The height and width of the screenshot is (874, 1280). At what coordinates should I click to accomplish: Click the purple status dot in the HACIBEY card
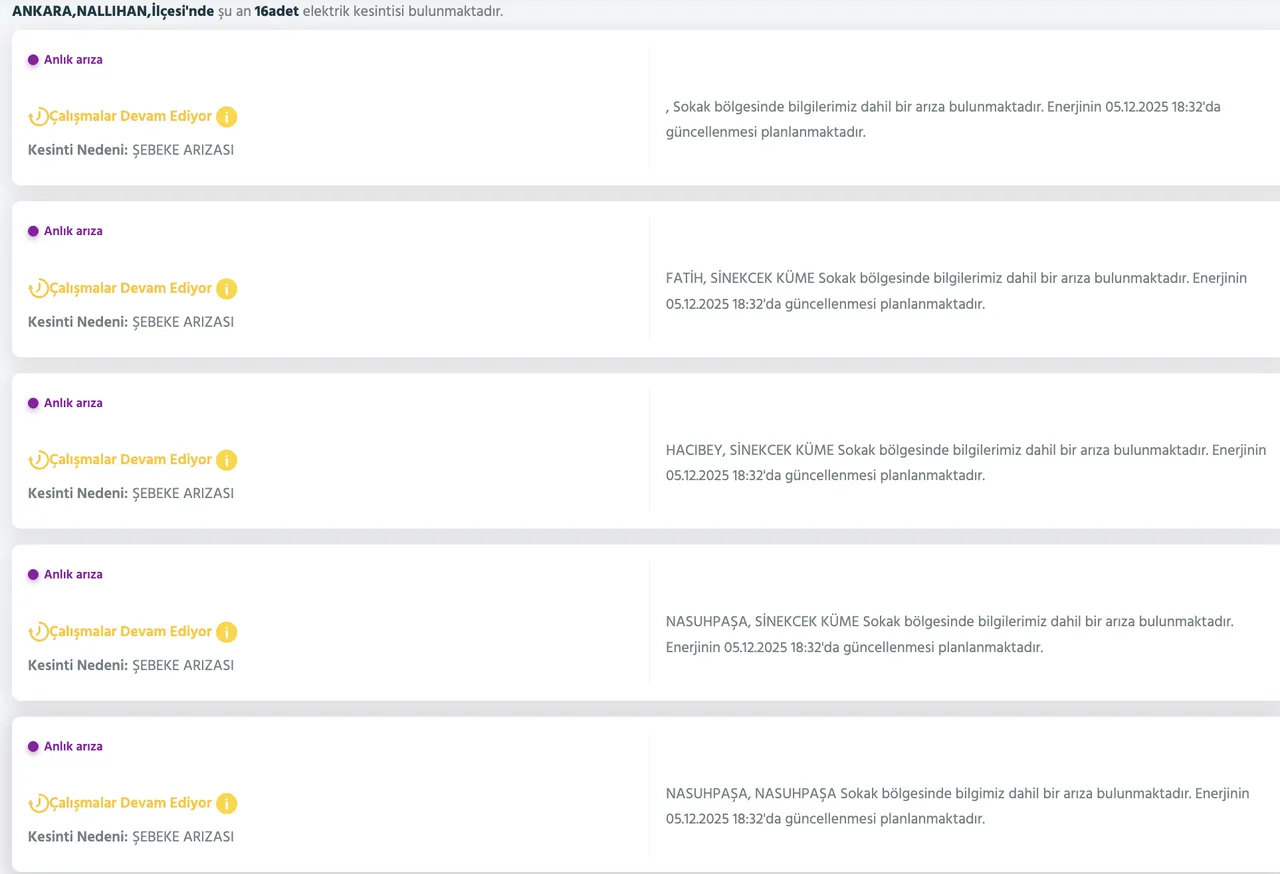point(33,403)
